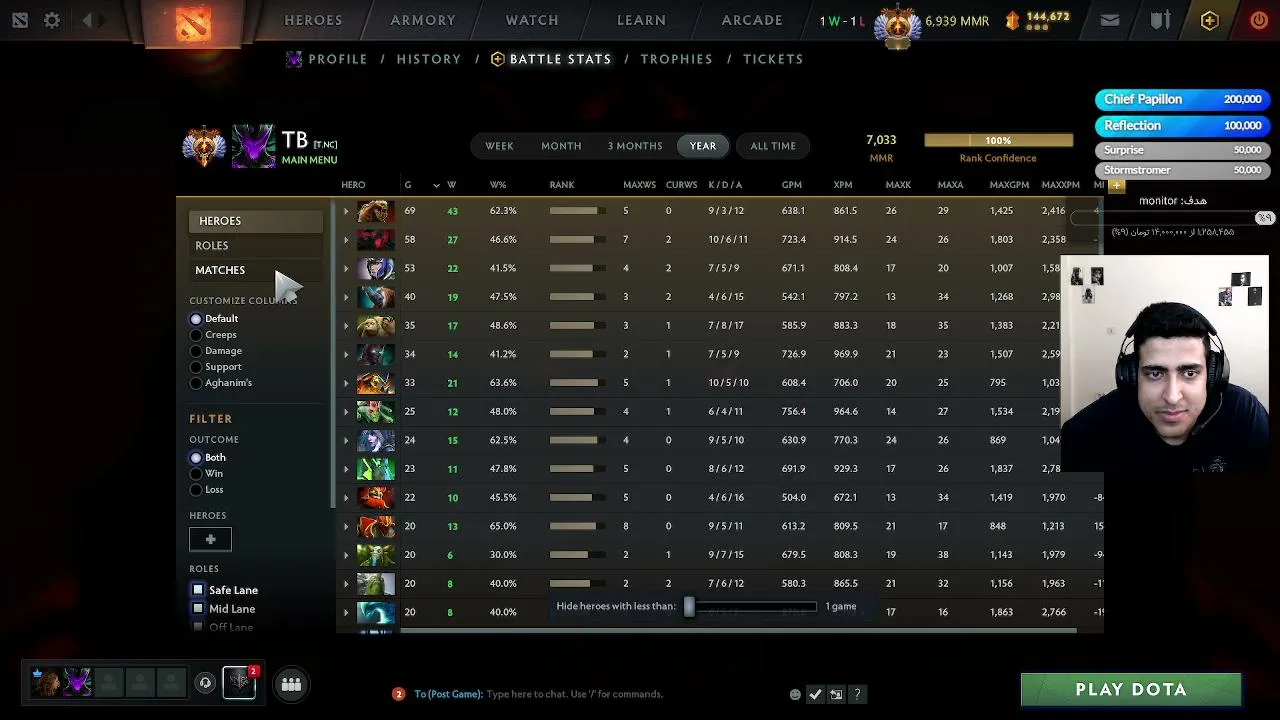The height and width of the screenshot is (720, 1280).
Task: Expand the row with 69 games
Action: point(346,211)
